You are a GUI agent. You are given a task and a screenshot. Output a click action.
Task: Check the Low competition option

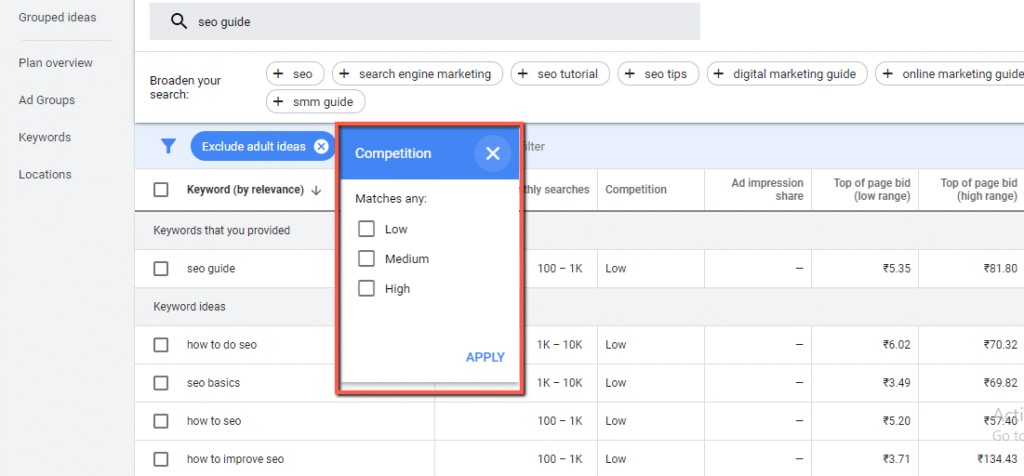click(366, 229)
